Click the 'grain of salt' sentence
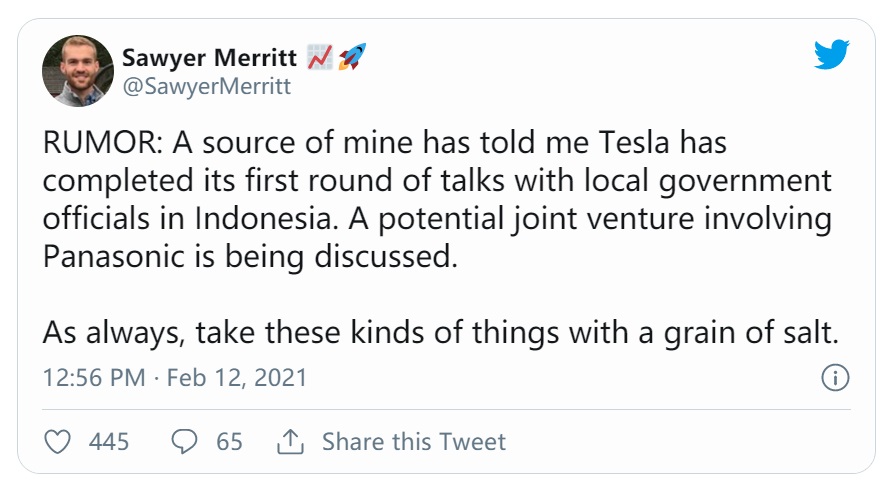The width and height of the screenshot is (890, 486). click(440, 332)
